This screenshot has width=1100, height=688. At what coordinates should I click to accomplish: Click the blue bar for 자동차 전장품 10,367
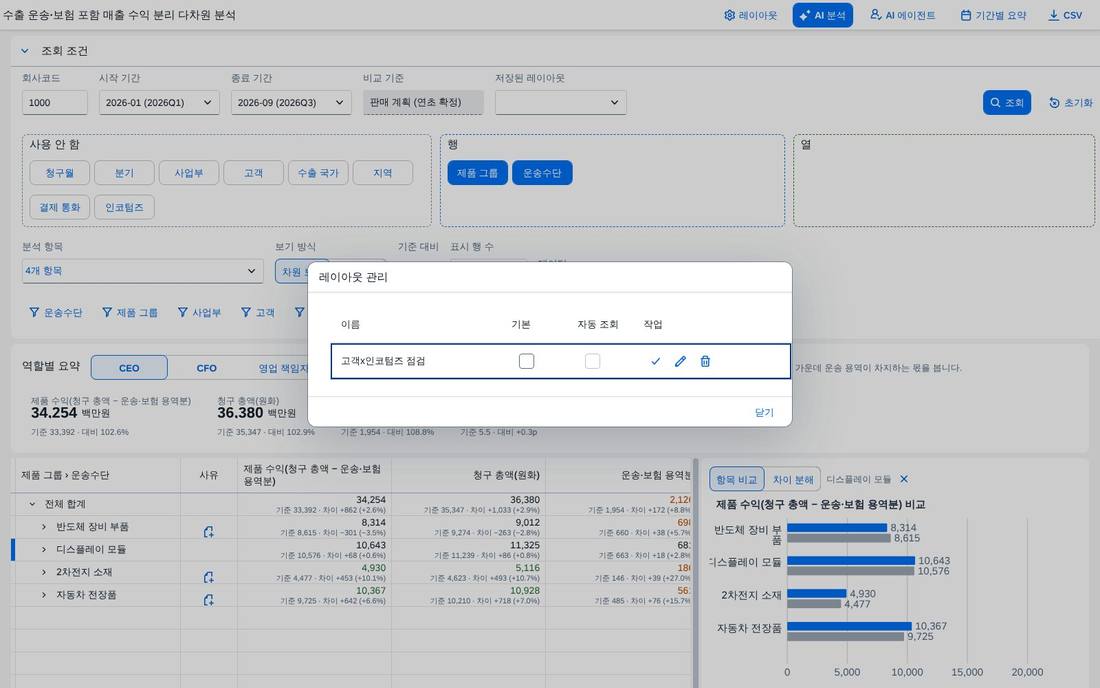point(849,626)
